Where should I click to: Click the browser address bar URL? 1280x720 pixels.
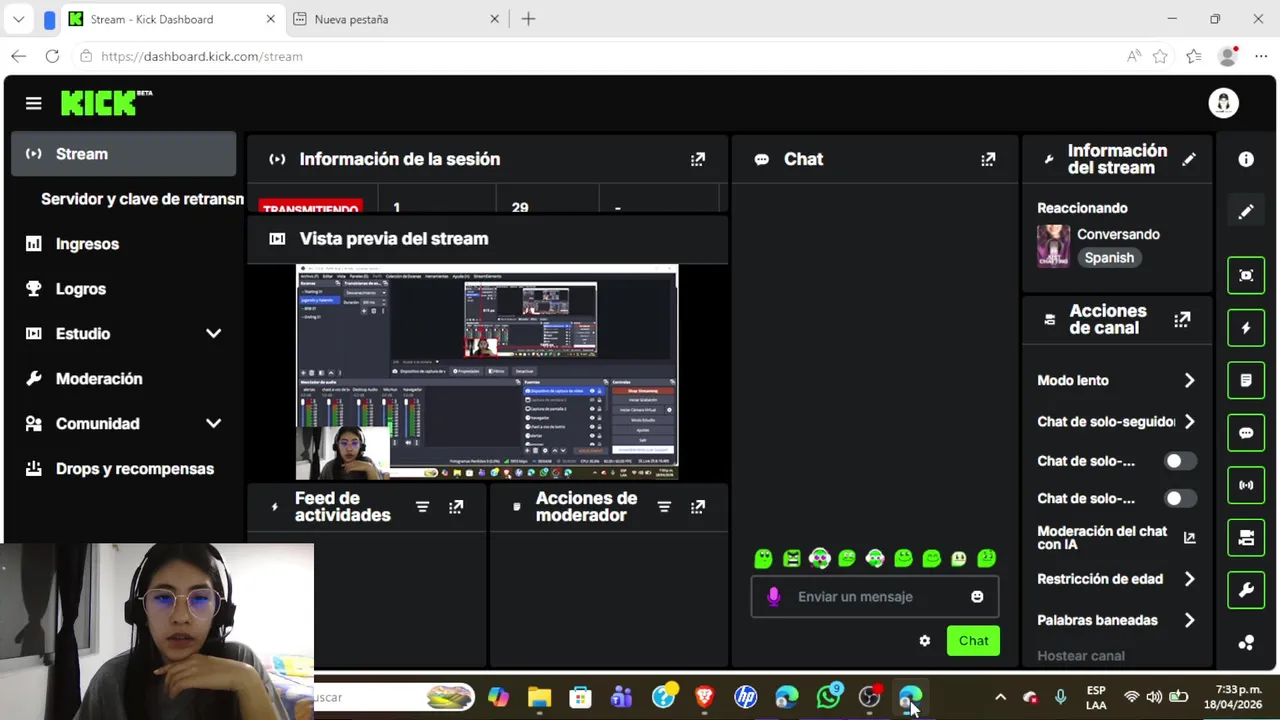coord(202,56)
